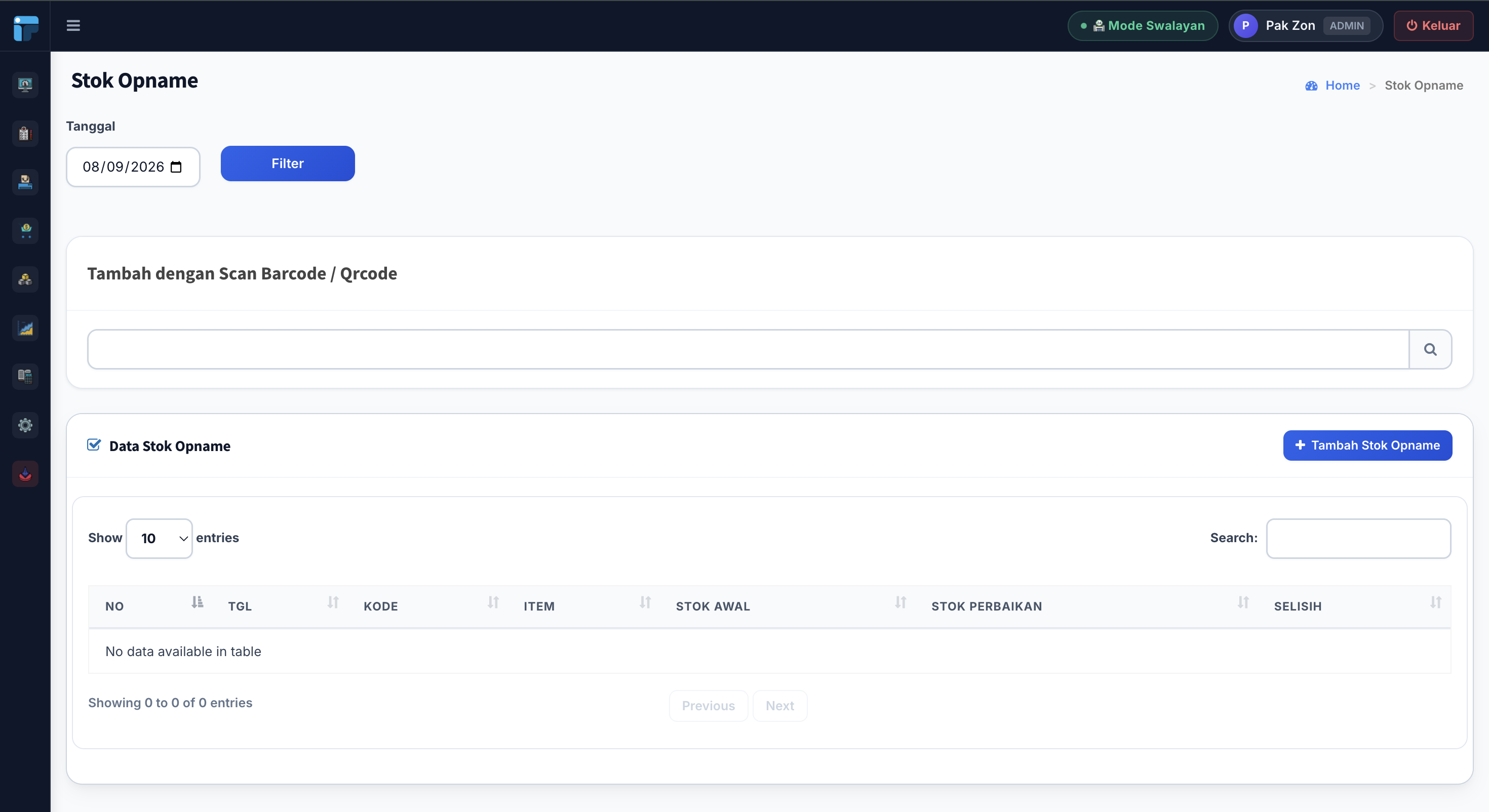
Task: Expand the Show entries dropdown
Action: [x=159, y=538]
